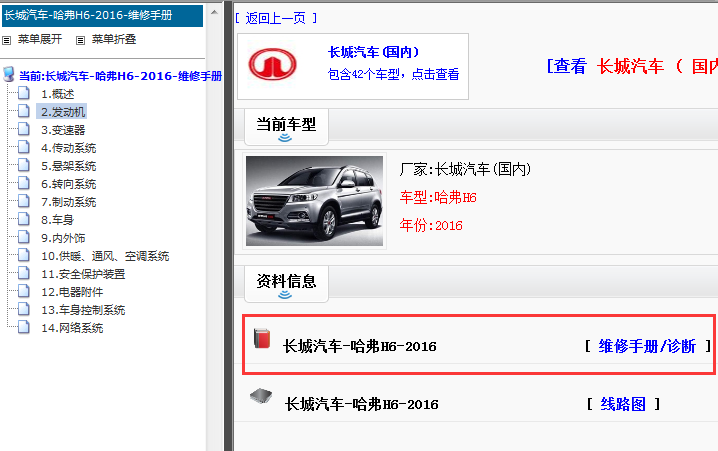Click the title bar 长城汽车-哈弗H6-2016-维修手册
Viewport: 718px width, 451px height.
pos(103,16)
